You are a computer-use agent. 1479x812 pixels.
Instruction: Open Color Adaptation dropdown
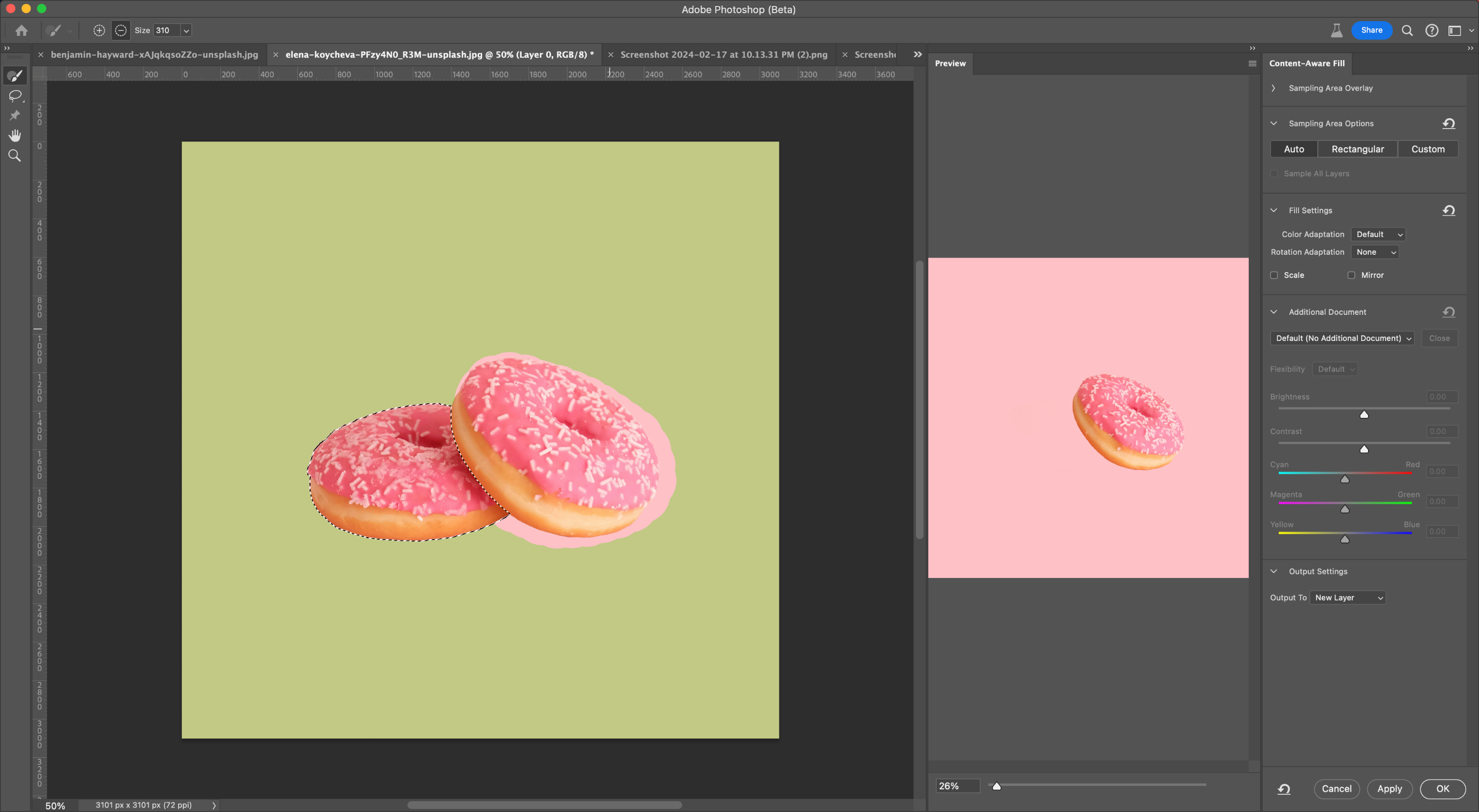tap(1378, 234)
